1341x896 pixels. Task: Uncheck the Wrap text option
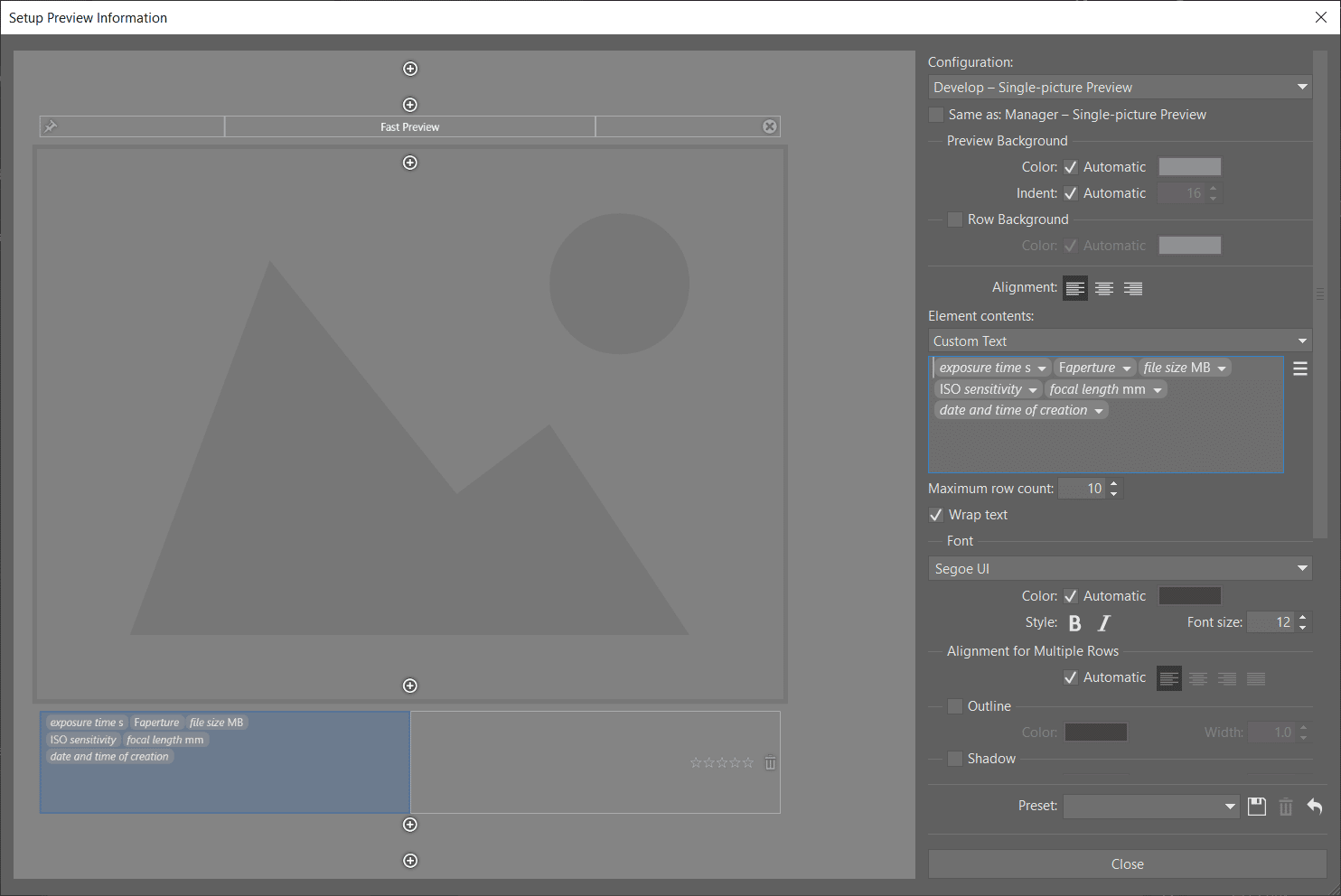click(937, 515)
